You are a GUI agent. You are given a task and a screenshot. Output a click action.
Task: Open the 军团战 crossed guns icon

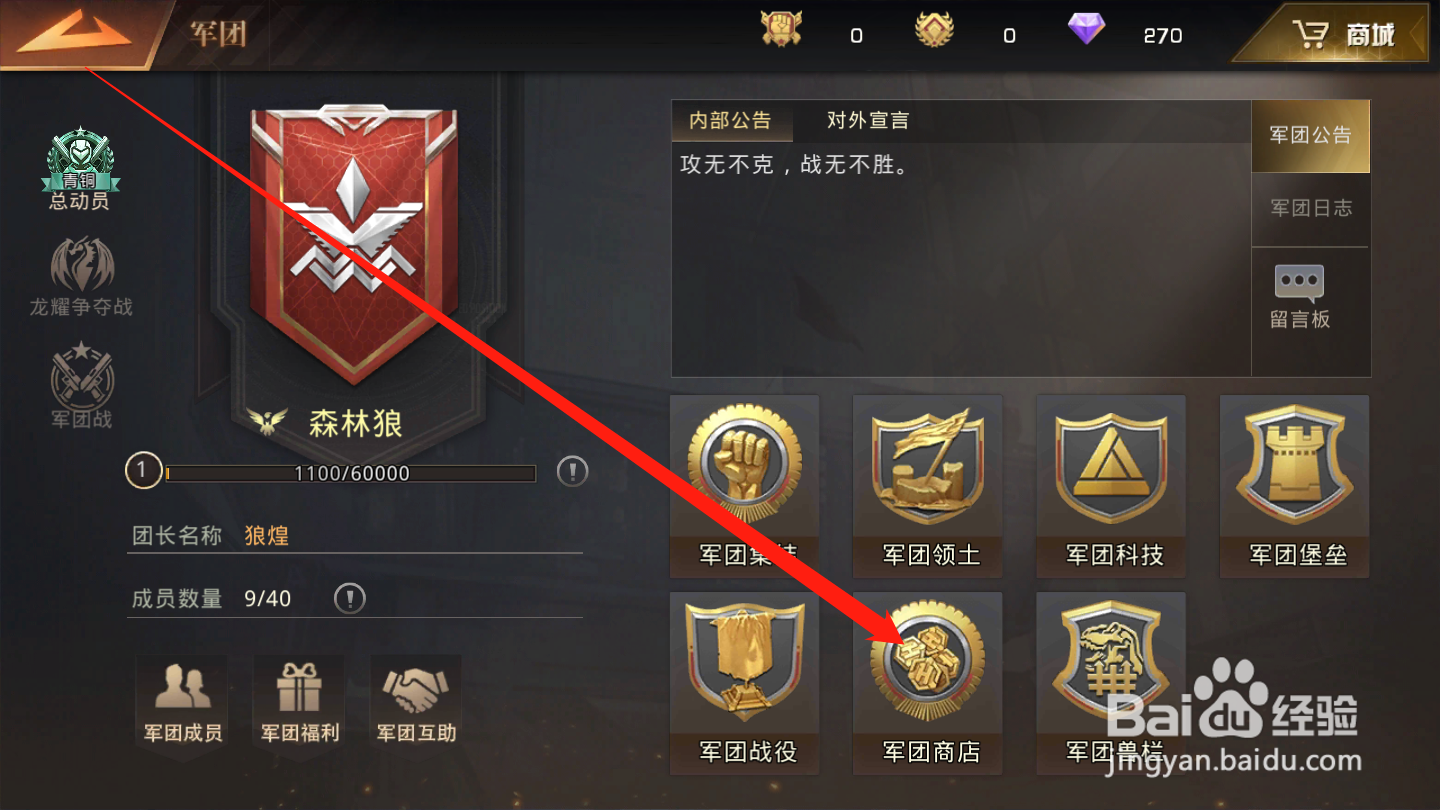coord(82,386)
